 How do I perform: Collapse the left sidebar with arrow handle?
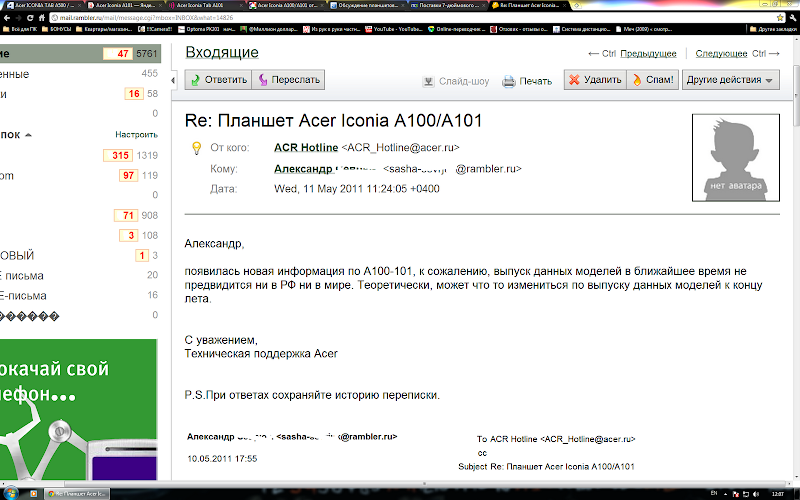(173, 80)
